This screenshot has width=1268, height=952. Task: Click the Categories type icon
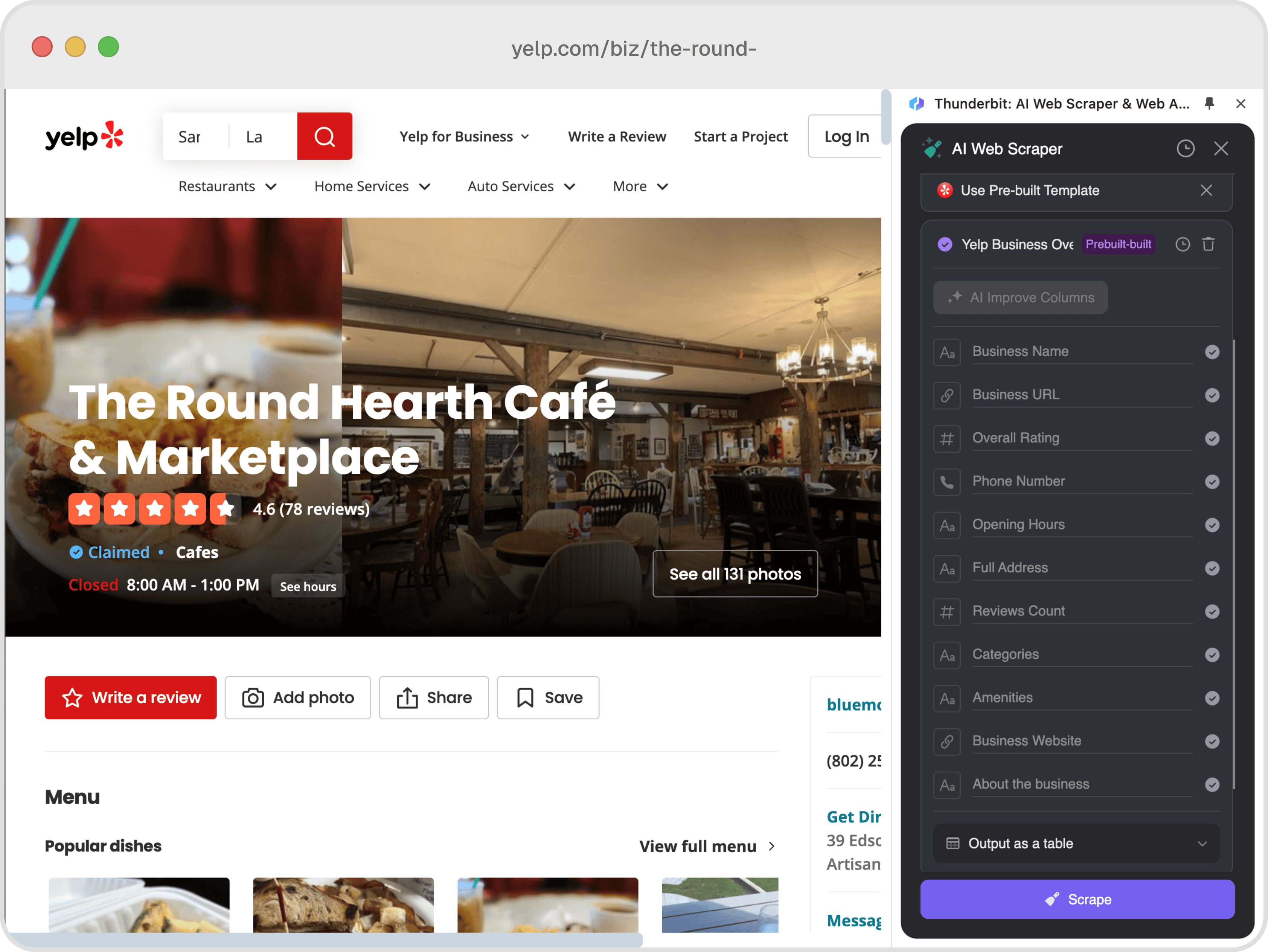[x=947, y=655]
